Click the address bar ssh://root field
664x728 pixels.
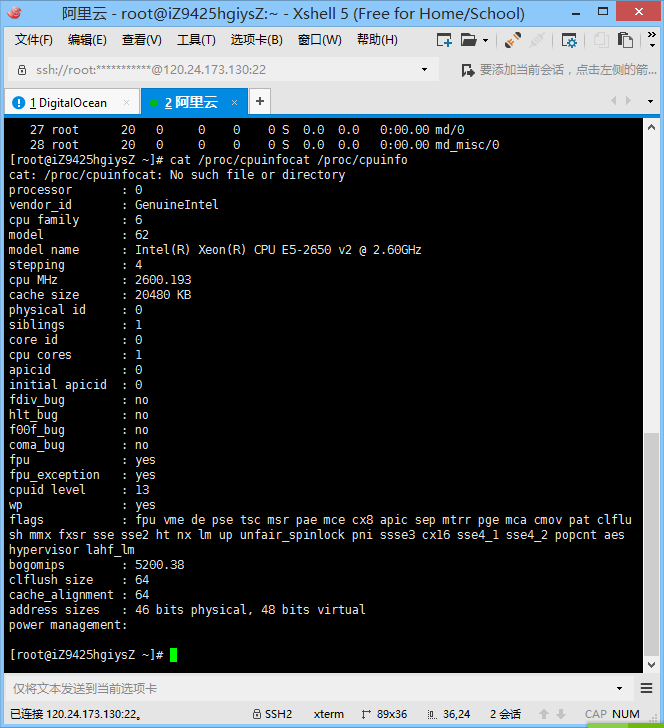[x=223, y=70]
